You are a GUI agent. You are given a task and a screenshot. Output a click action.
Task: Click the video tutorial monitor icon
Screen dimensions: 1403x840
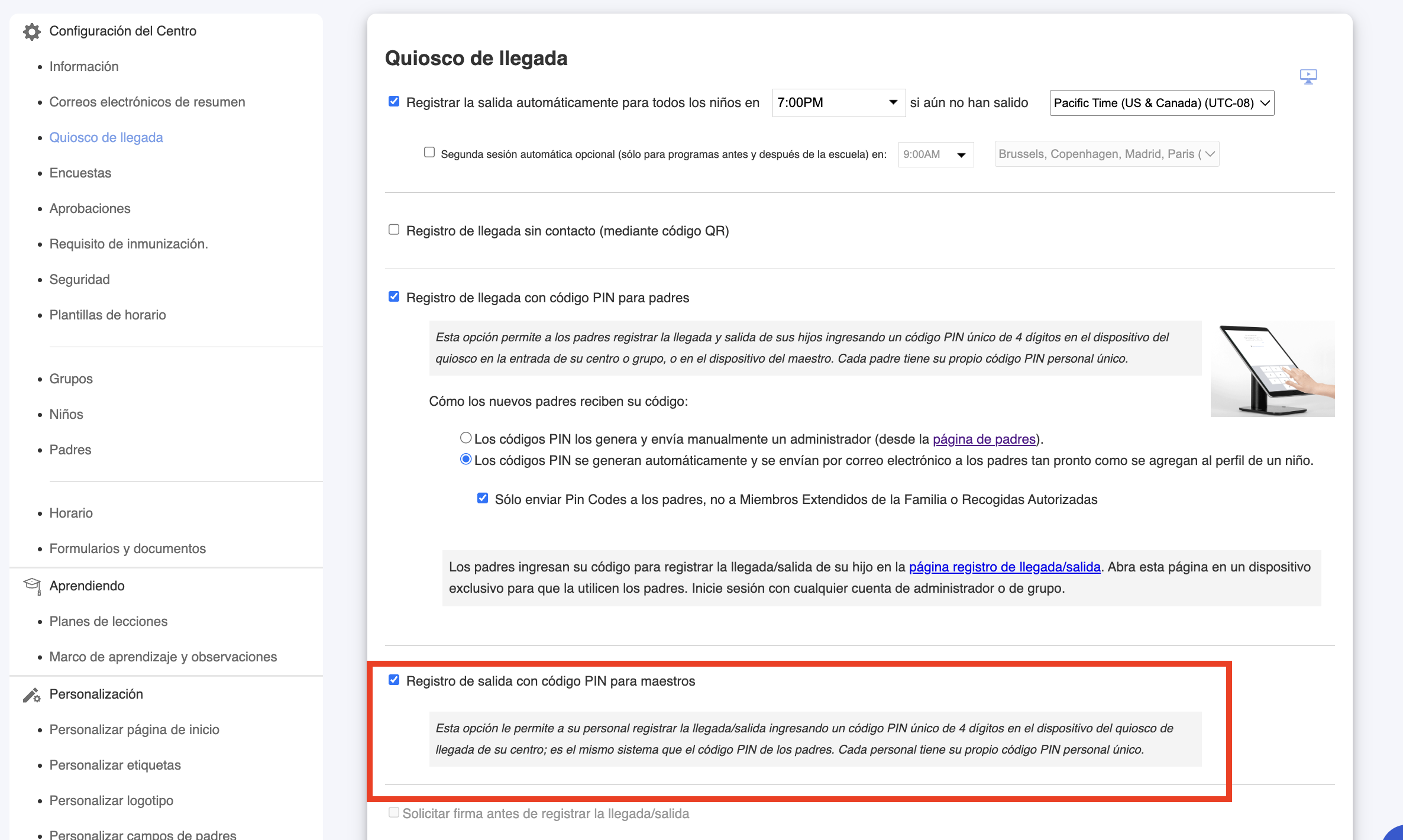tap(1308, 76)
